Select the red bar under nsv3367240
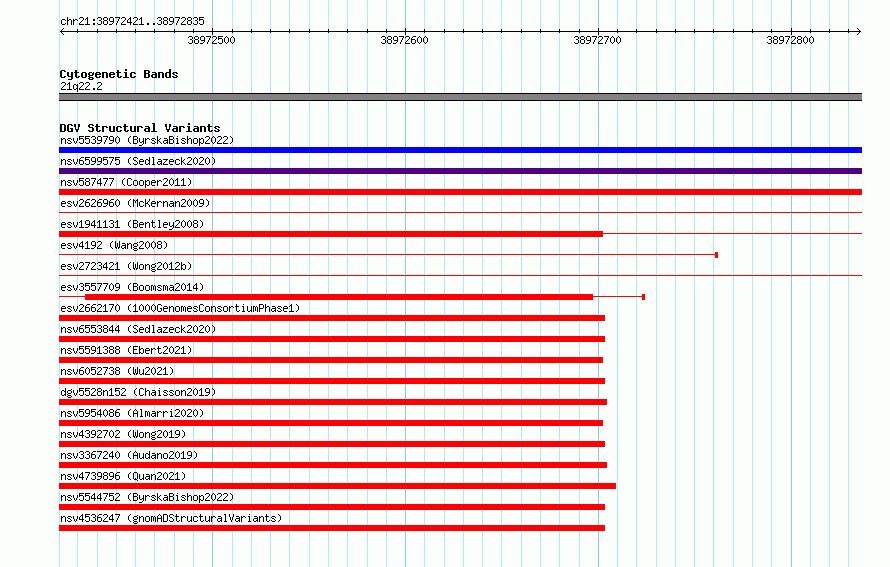The width and height of the screenshot is (890, 567). point(333,465)
